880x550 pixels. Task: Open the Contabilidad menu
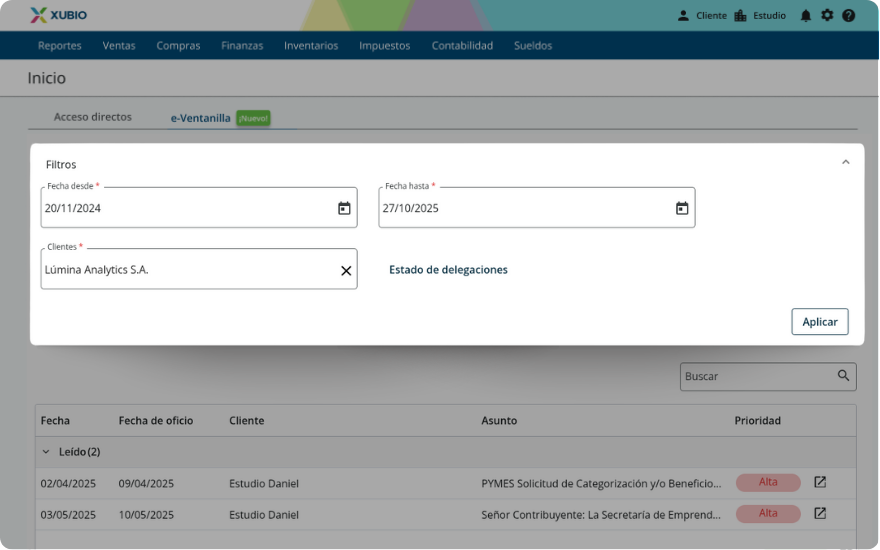click(x=462, y=46)
